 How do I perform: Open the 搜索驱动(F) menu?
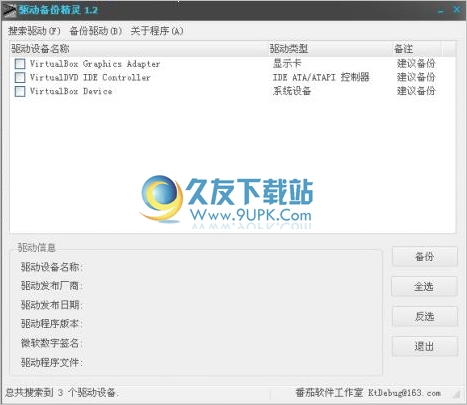[x=34, y=31]
